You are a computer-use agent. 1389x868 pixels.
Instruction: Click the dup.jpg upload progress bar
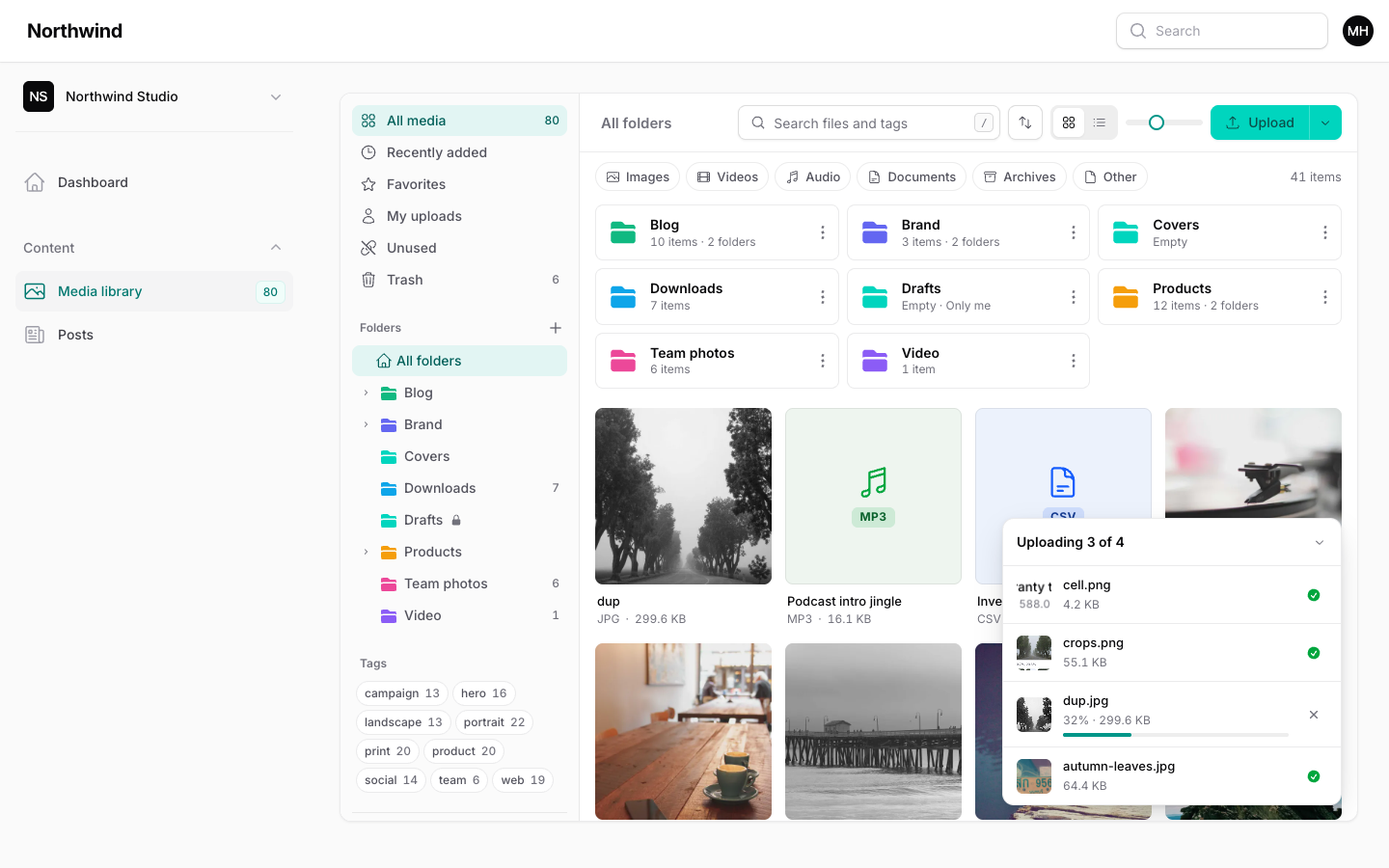(x=1176, y=735)
